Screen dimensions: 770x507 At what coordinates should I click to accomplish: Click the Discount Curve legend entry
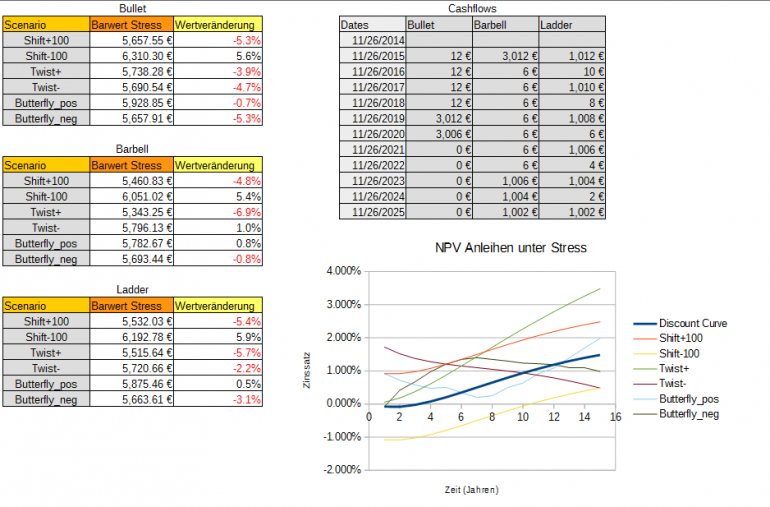(680, 323)
